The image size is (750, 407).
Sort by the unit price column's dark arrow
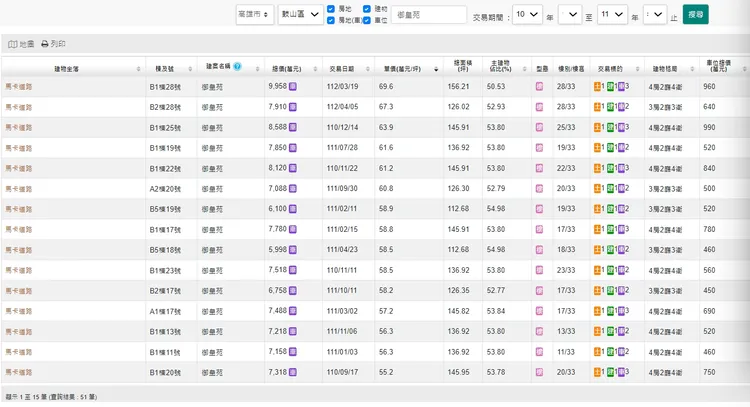pyautogui.click(x=436, y=69)
